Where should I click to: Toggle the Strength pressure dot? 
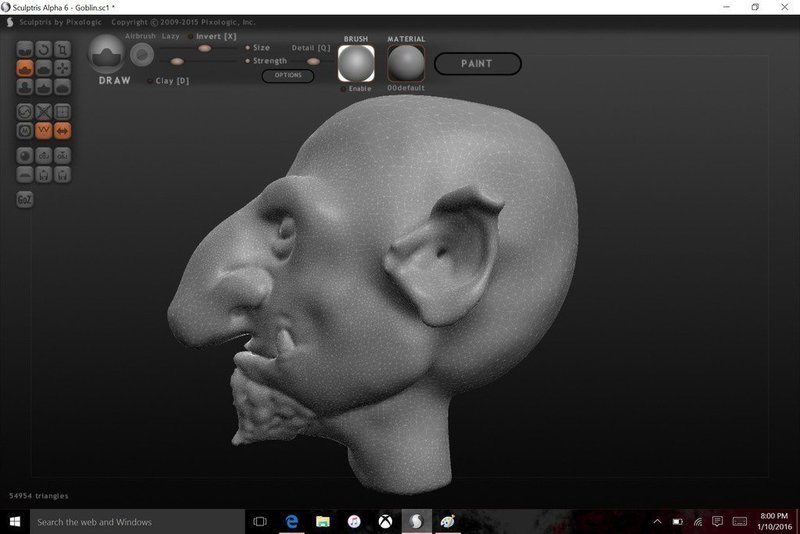[x=247, y=61]
